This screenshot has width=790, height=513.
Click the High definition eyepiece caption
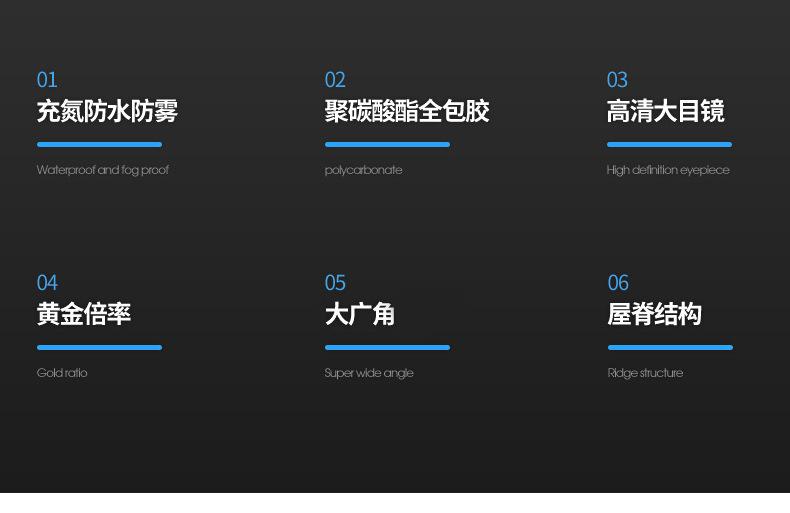click(668, 170)
